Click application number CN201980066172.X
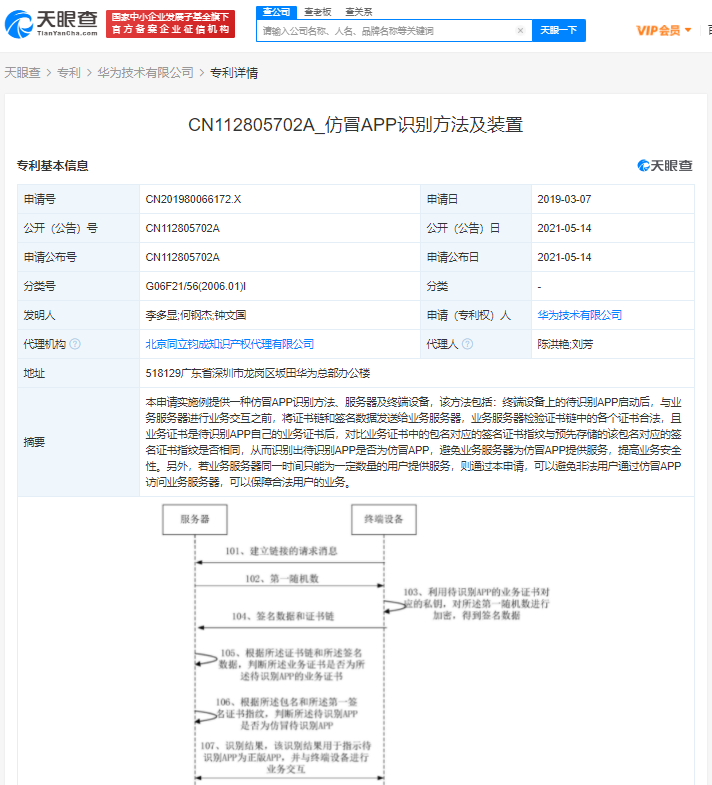Viewport: 712px width, 785px height. (x=193, y=199)
